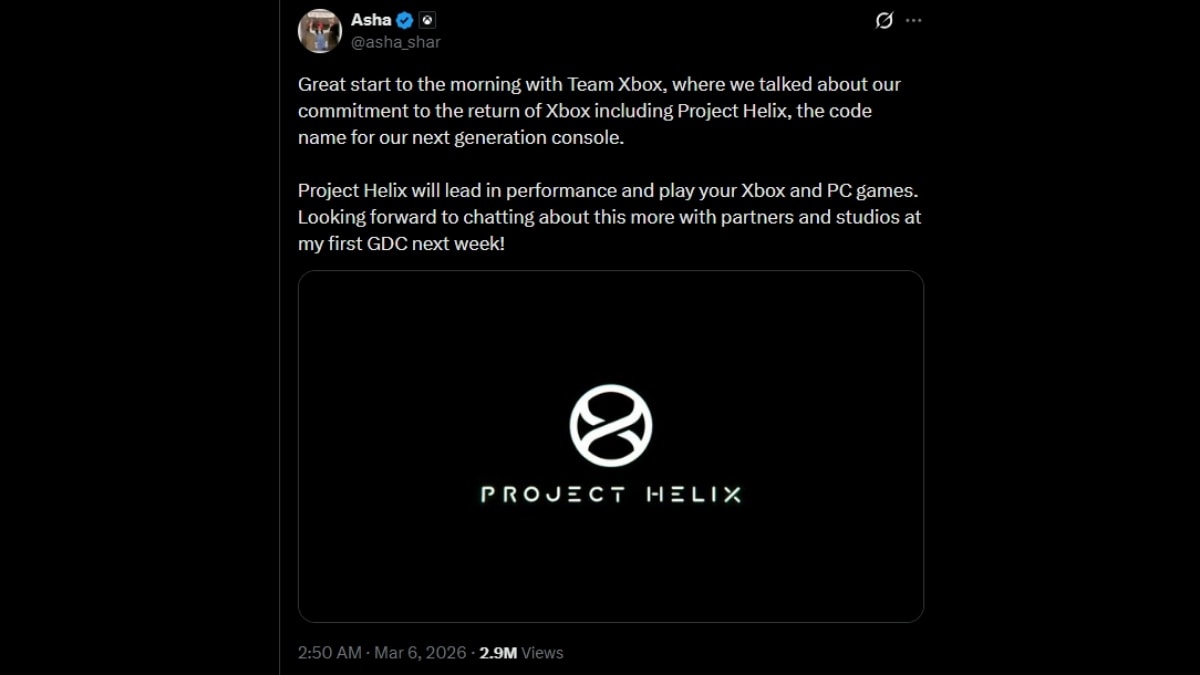
Task: Click the blue verified checkmark beside Asha
Action: (x=403, y=18)
